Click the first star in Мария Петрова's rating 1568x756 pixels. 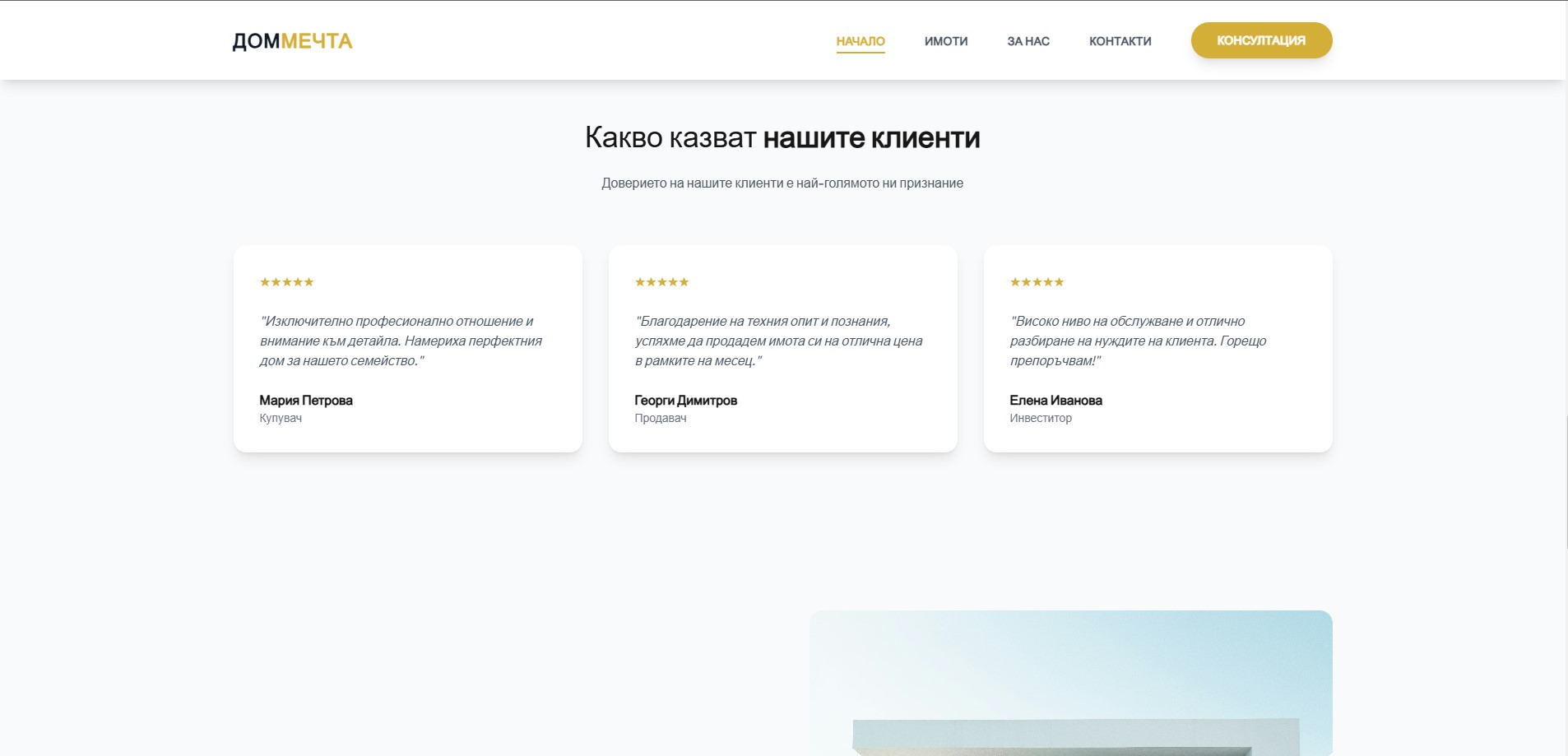click(x=263, y=281)
